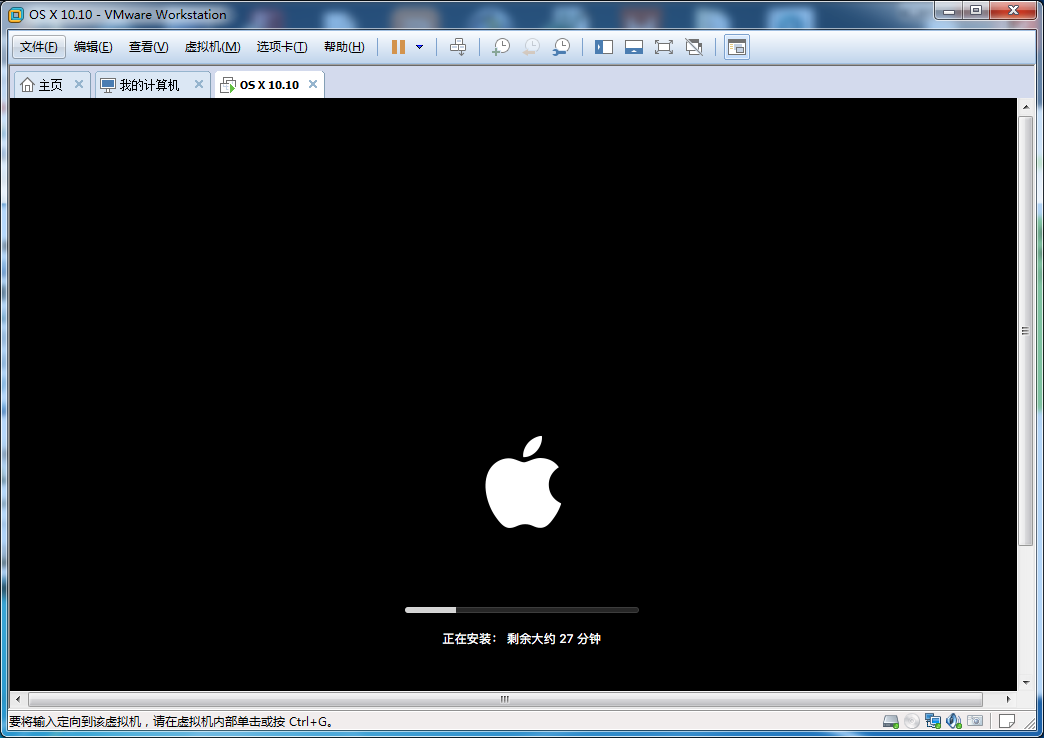Close the 主页 tab
The image size is (1044, 738).
[79, 84]
